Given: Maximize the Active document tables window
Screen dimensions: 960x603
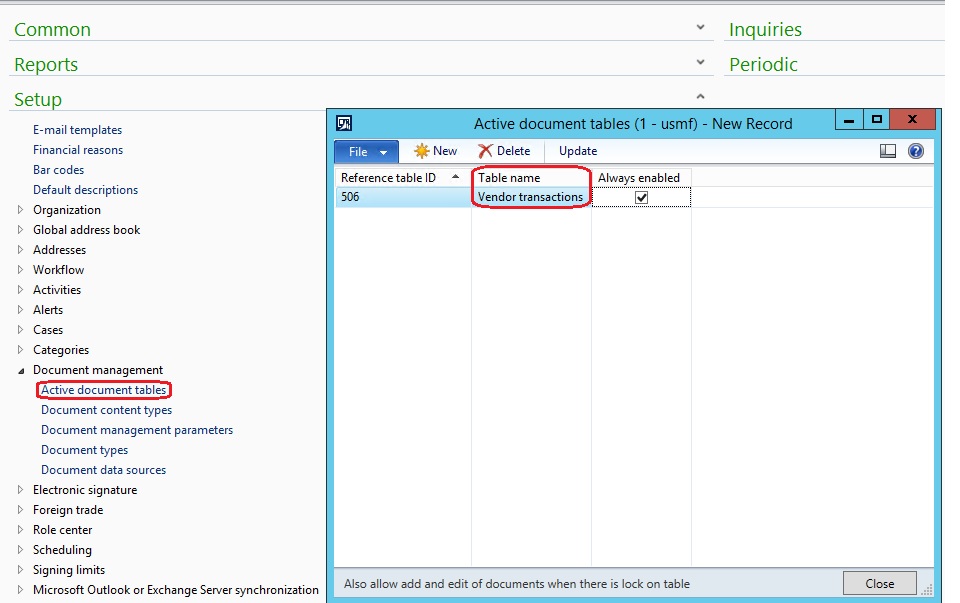Looking at the screenshot, I should pos(876,120).
